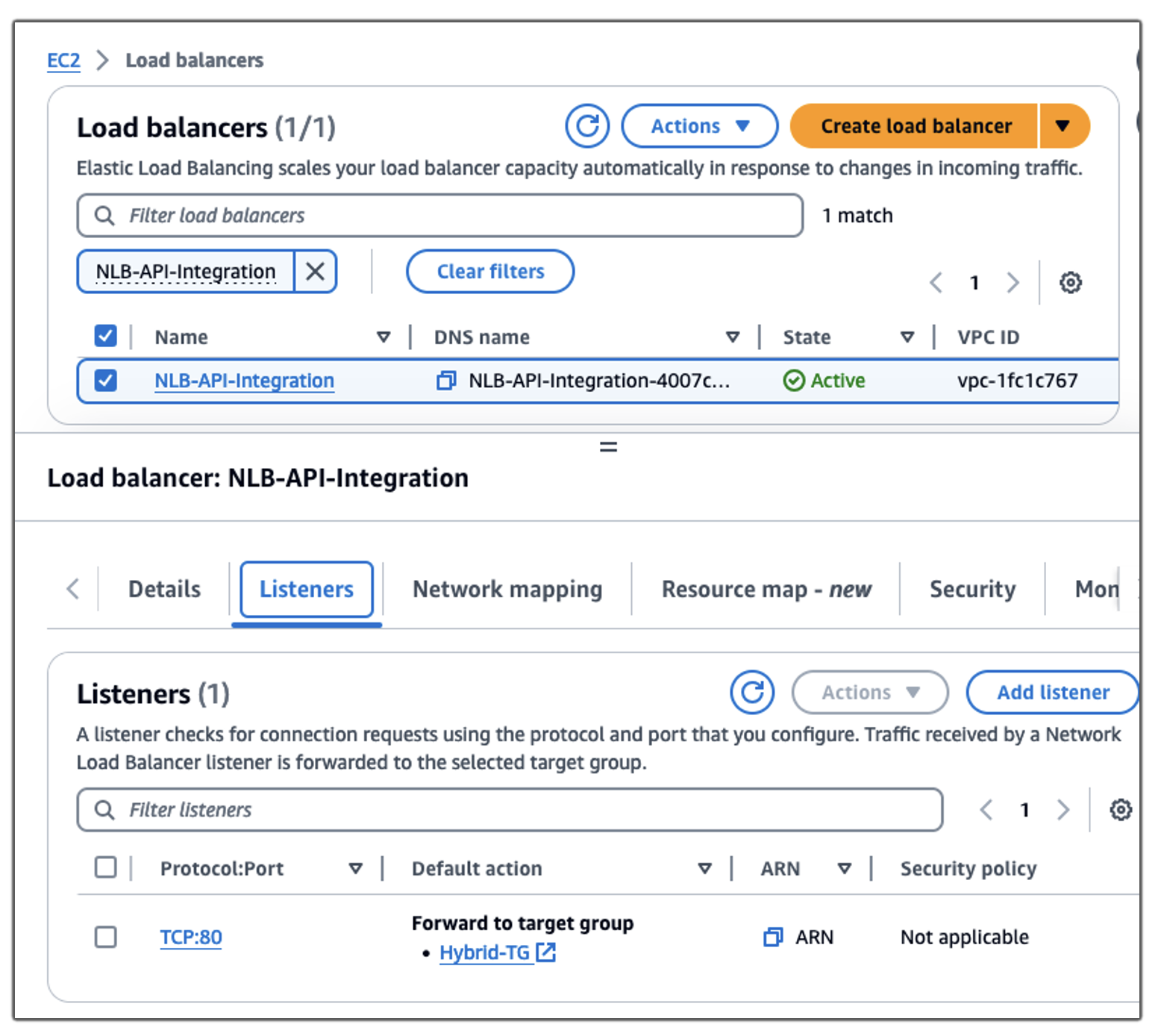Click the 1 match filter result text
This screenshot has width=1158, height=1036.
coord(857,216)
